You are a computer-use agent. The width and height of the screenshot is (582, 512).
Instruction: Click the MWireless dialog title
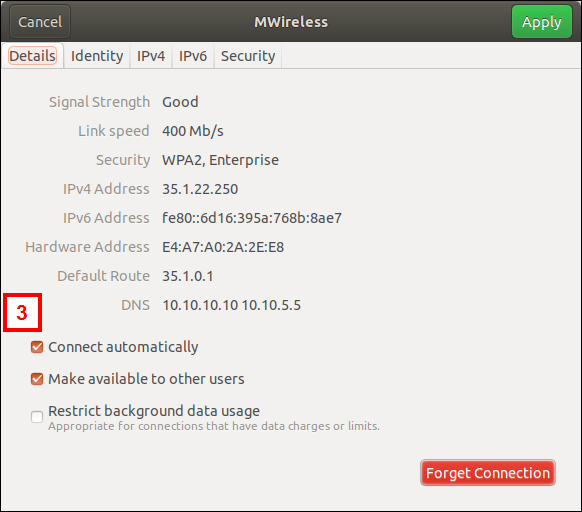click(291, 22)
